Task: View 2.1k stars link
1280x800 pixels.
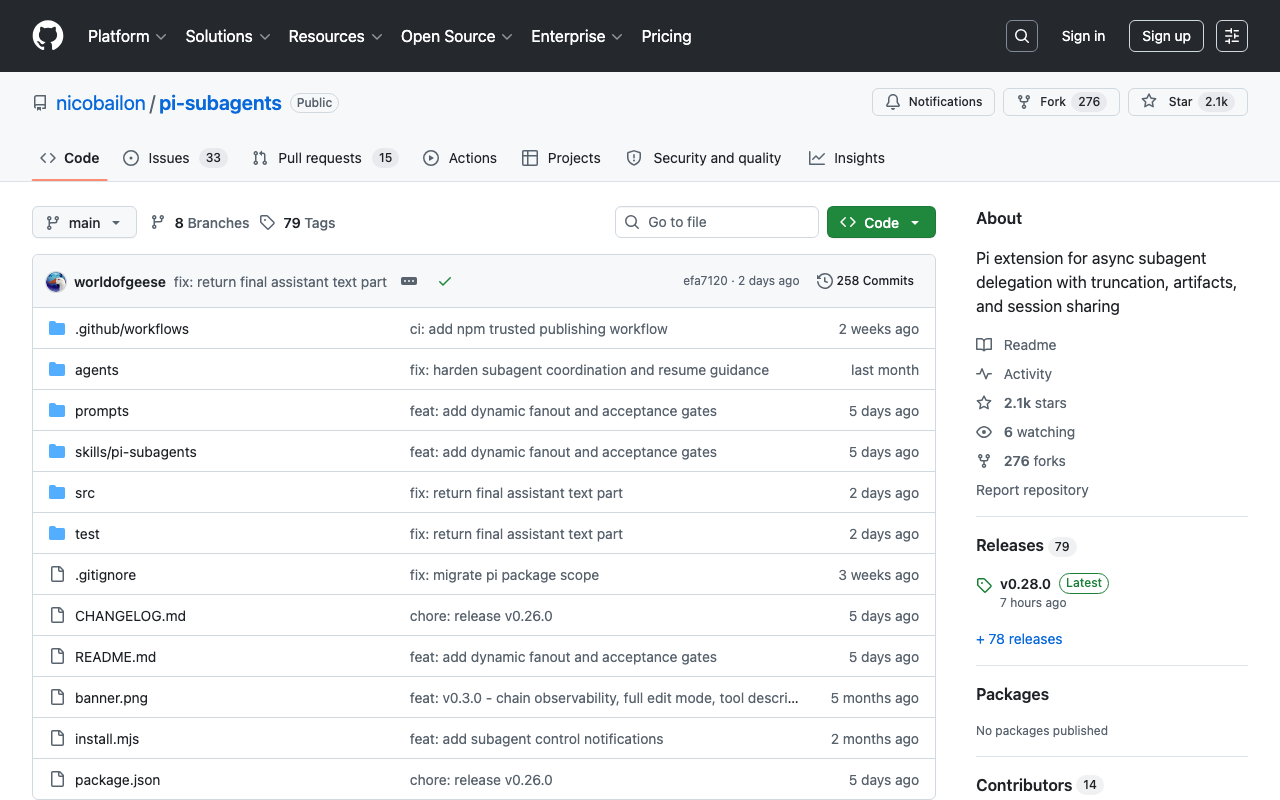Action: [x=1021, y=403]
